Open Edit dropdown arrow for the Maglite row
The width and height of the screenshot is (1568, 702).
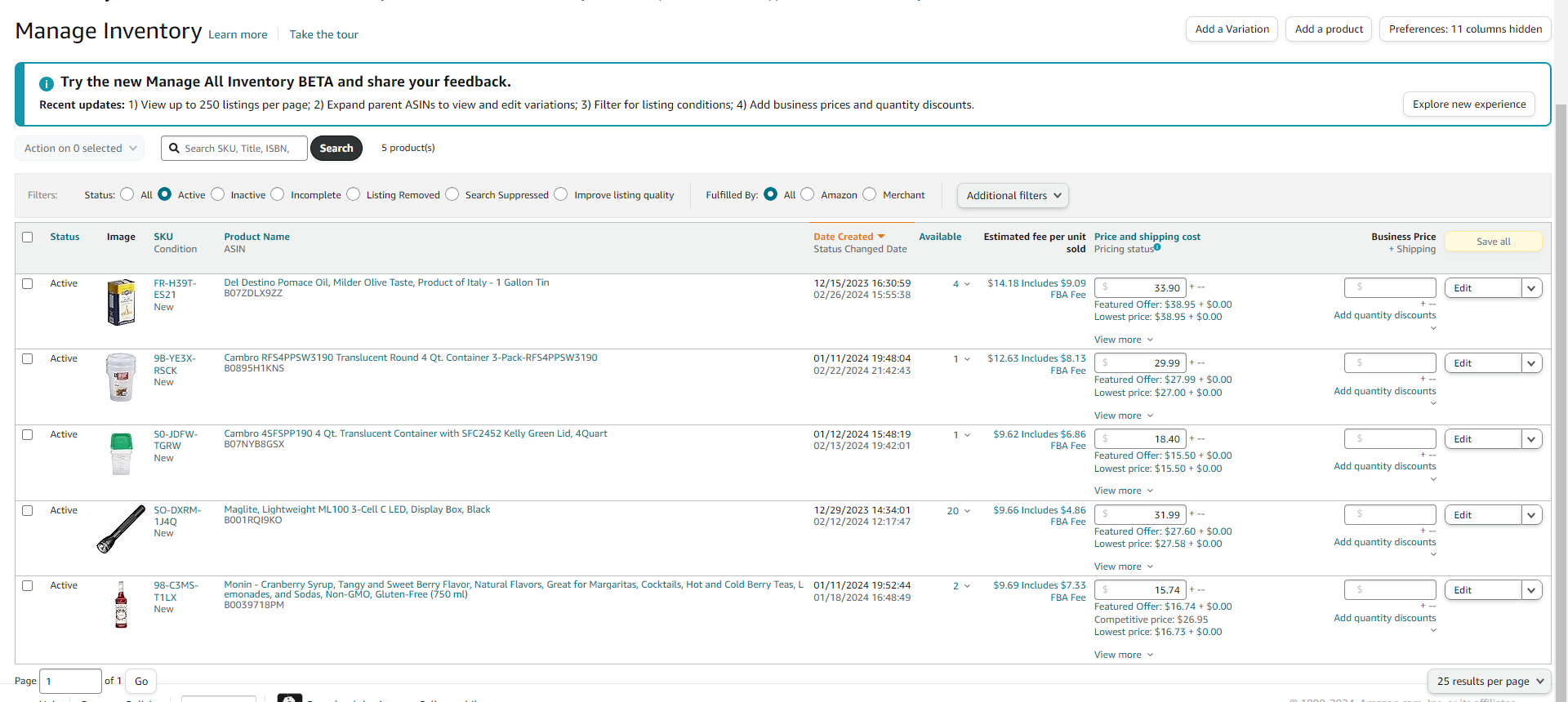click(1532, 515)
